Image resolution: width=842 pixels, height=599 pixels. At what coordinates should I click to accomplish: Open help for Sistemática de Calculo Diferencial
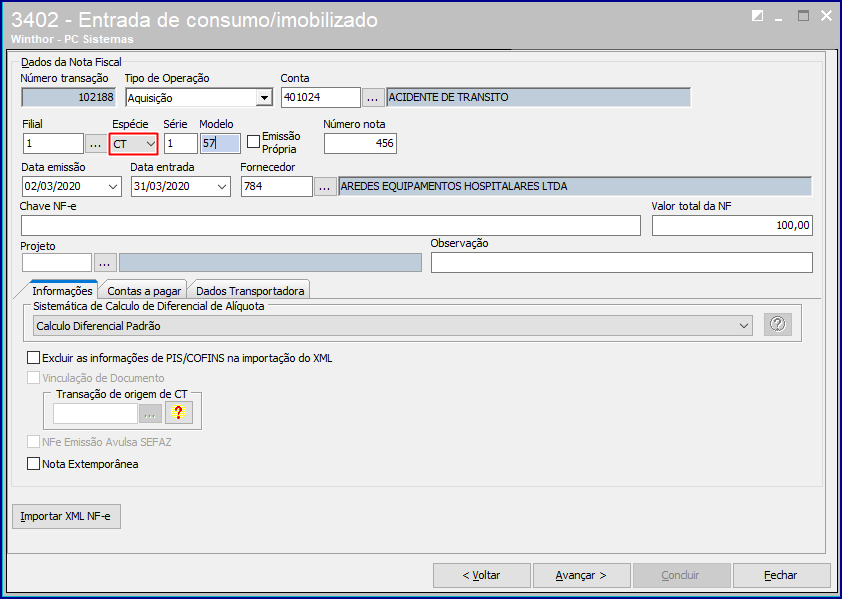[778, 324]
